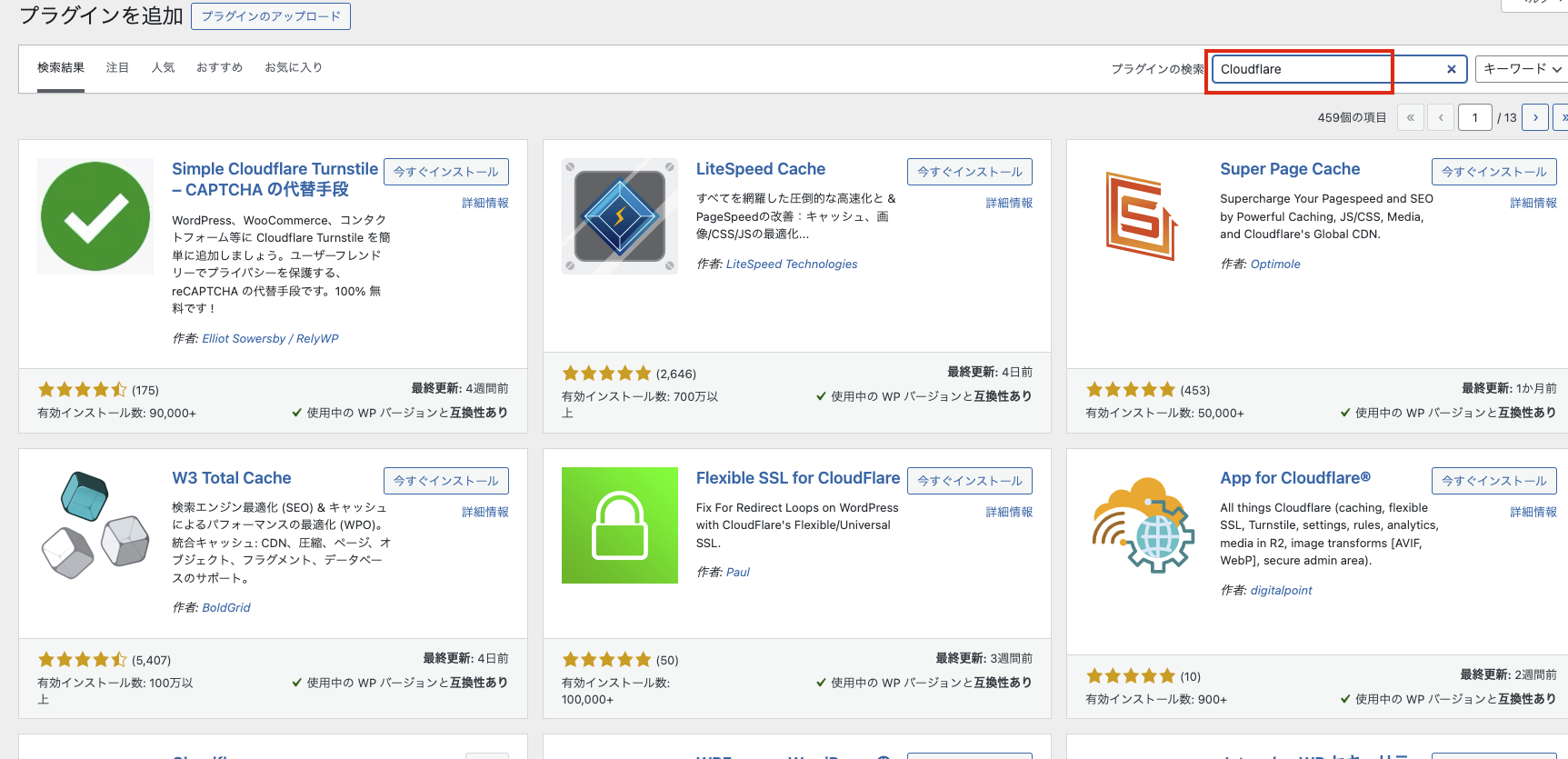Open author link Optimole

(1275, 265)
